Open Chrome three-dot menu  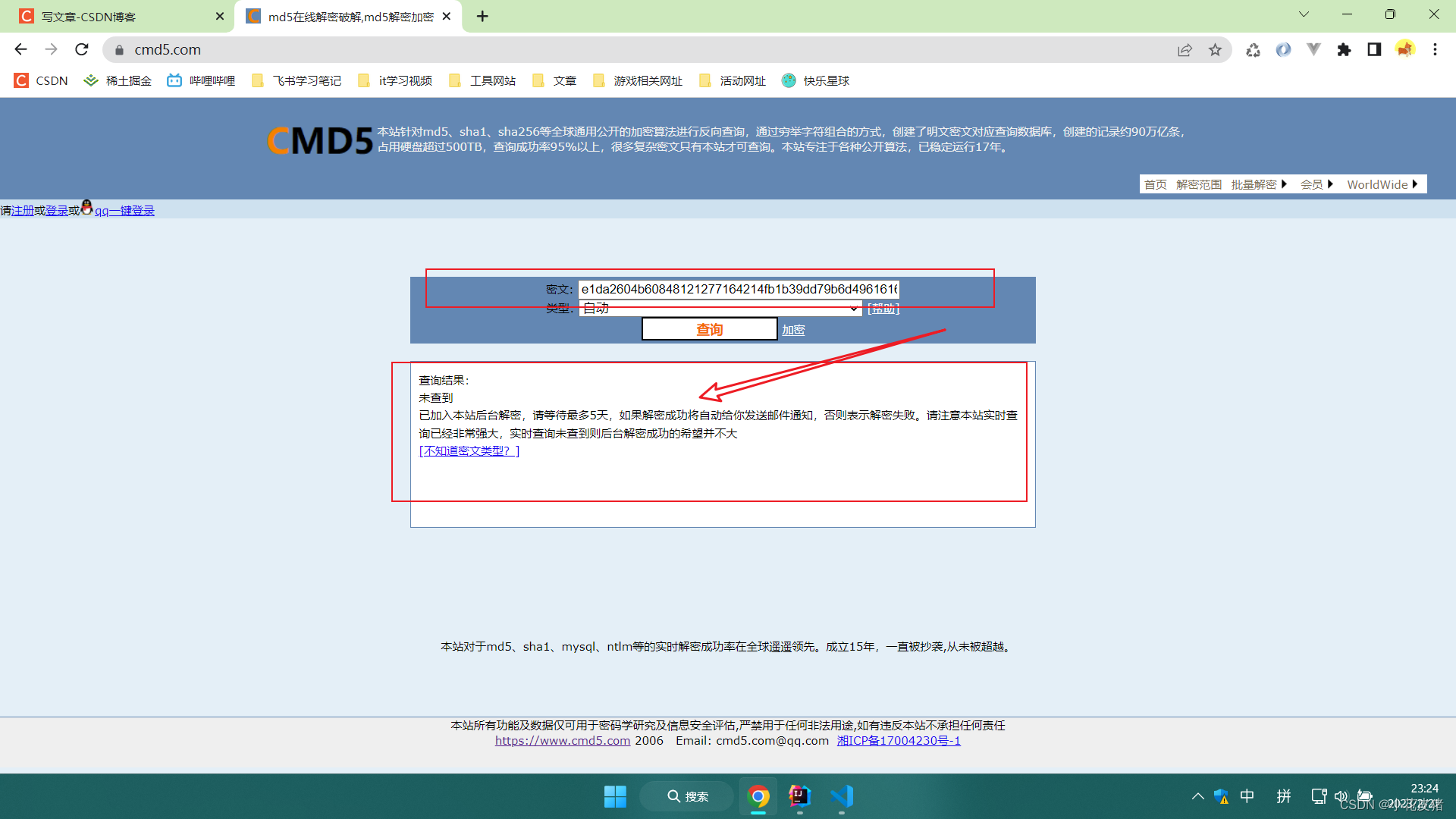click(x=1435, y=49)
